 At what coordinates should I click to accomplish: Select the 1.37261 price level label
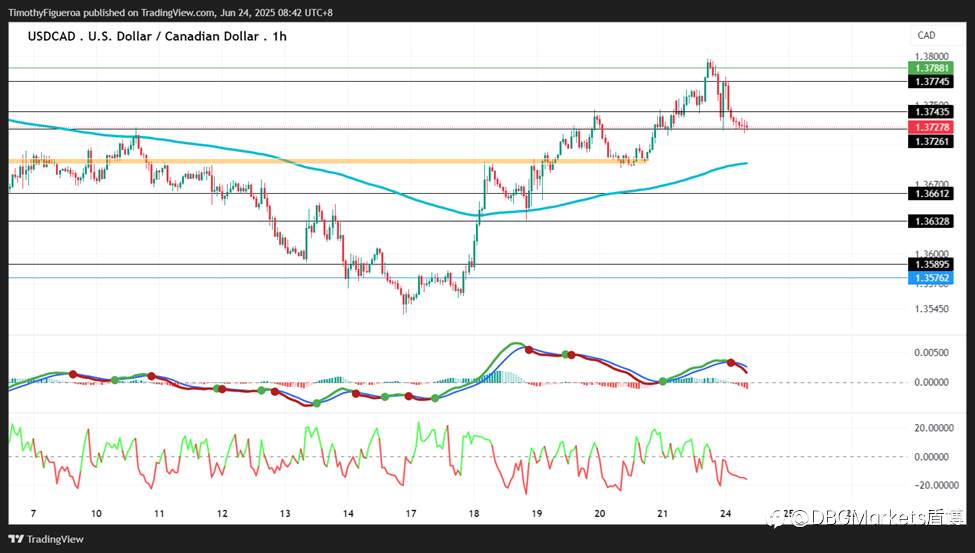click(931, 142)
